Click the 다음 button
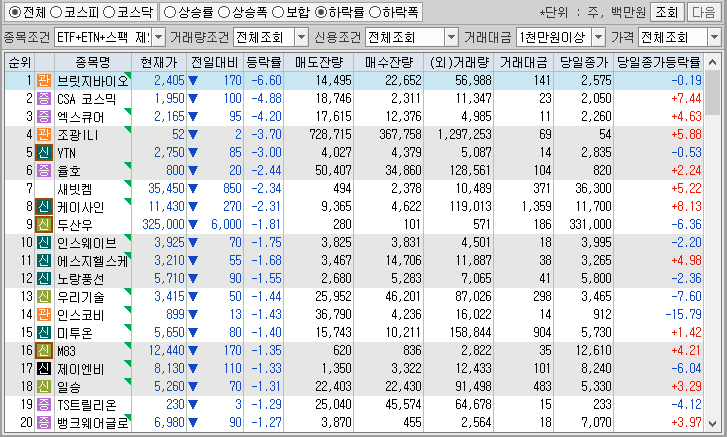This screenshot has width=727, height=437. pos(703,13)
